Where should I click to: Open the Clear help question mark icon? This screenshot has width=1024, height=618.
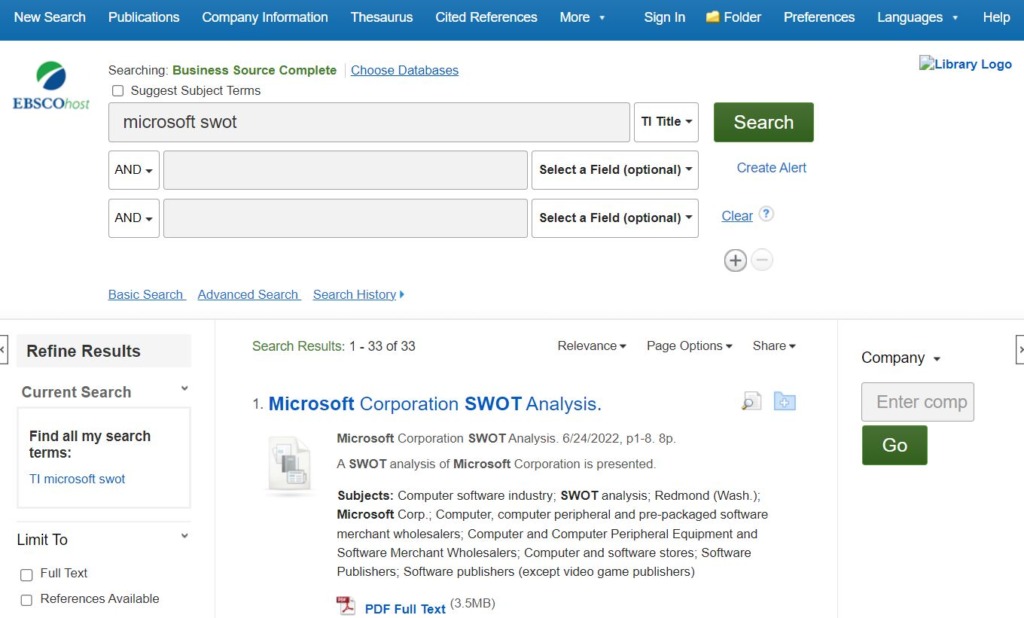766,214
